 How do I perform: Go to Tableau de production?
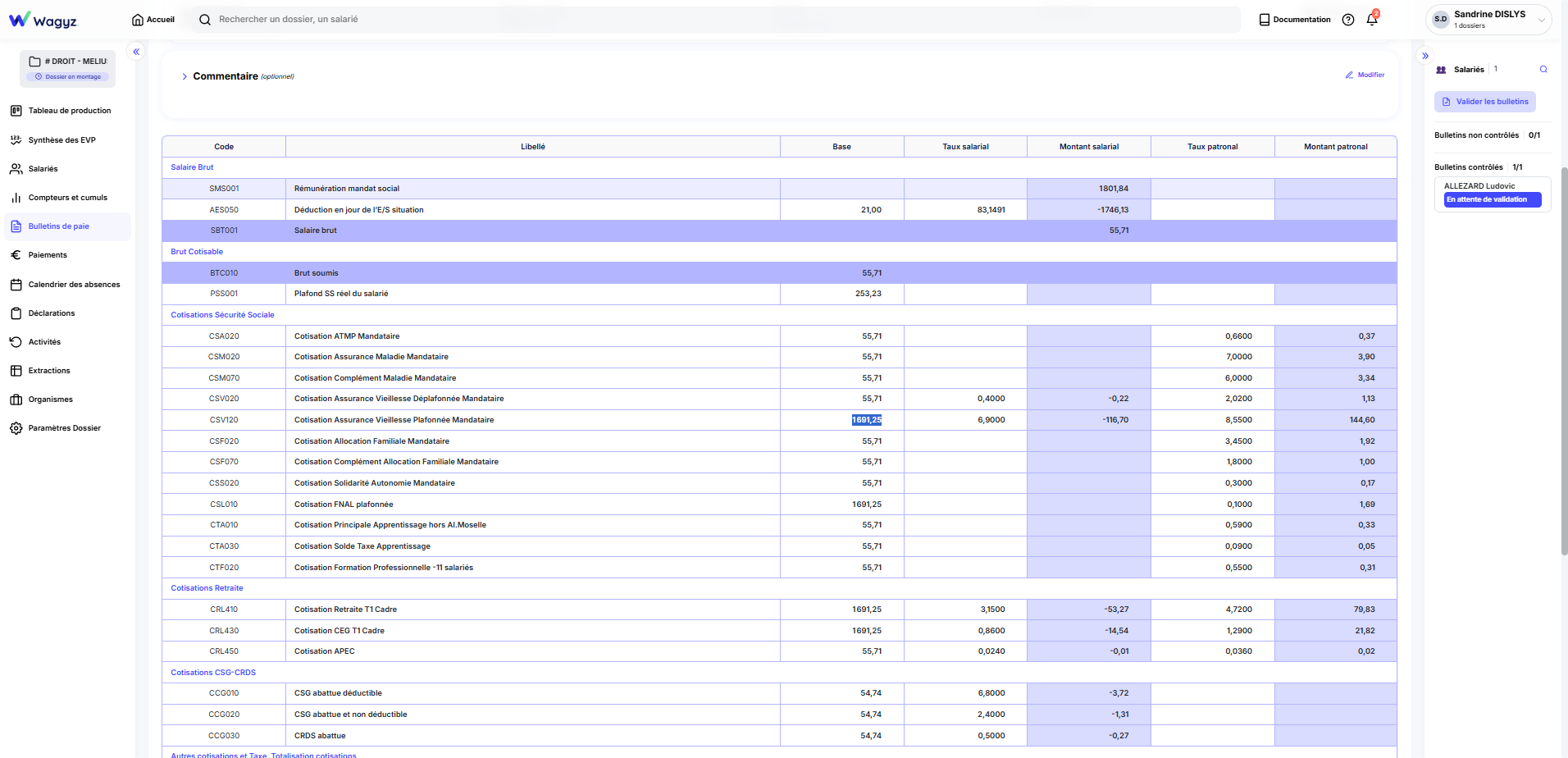(x=69, y=111)
